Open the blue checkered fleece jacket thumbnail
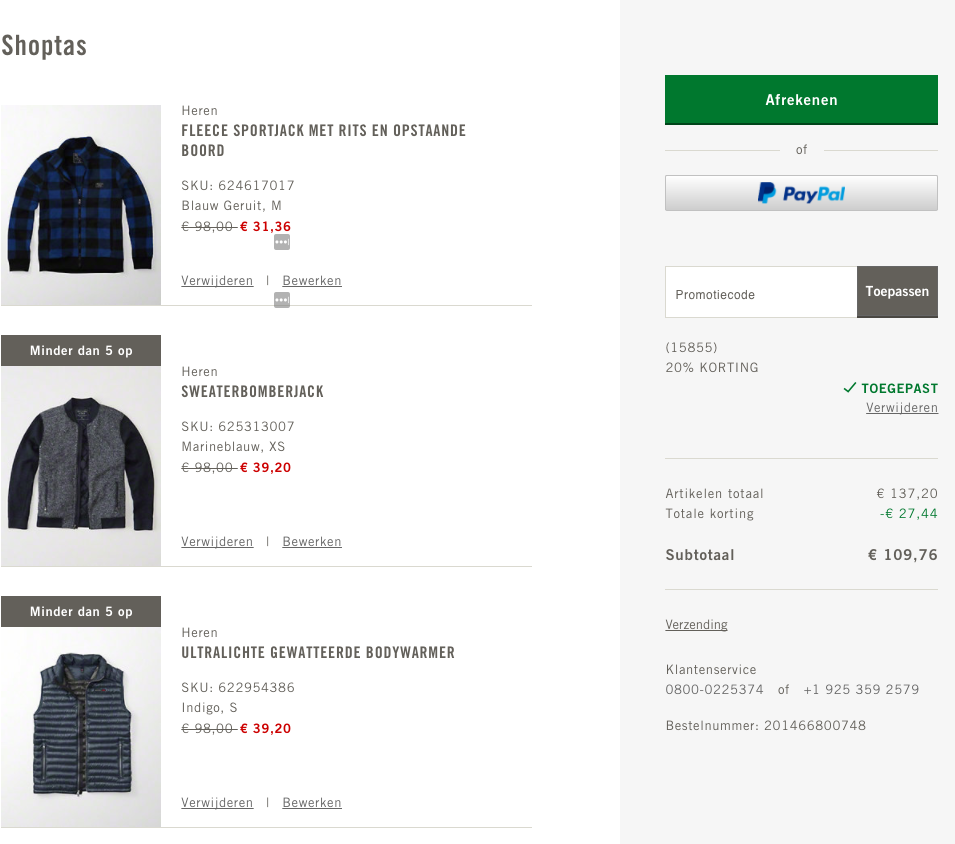This screenshot has height=844, width=955. point(81,205)
